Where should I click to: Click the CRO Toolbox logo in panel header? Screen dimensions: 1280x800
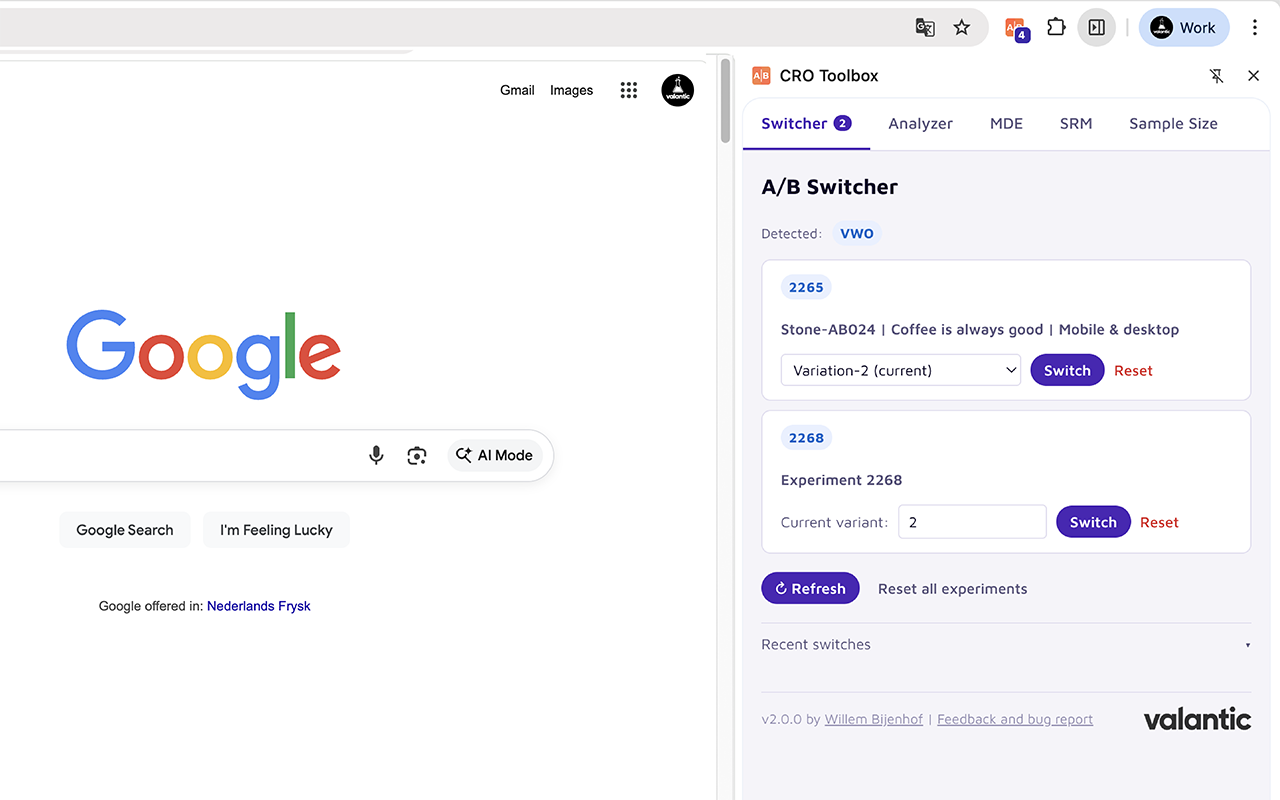tap(761, 76)
